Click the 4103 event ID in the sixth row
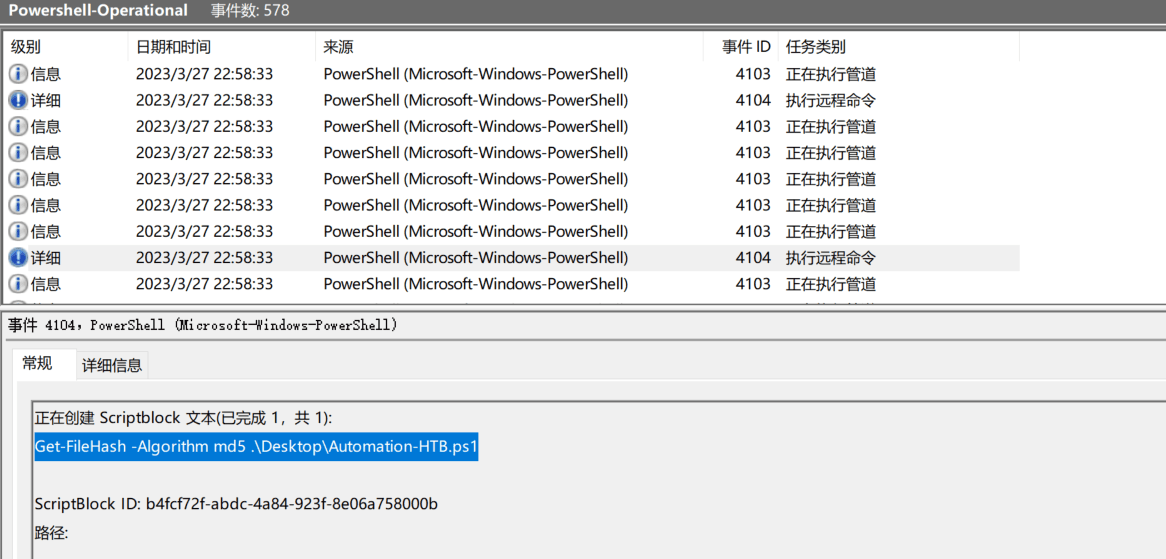 pyautogui.click(x=753, y=205)
